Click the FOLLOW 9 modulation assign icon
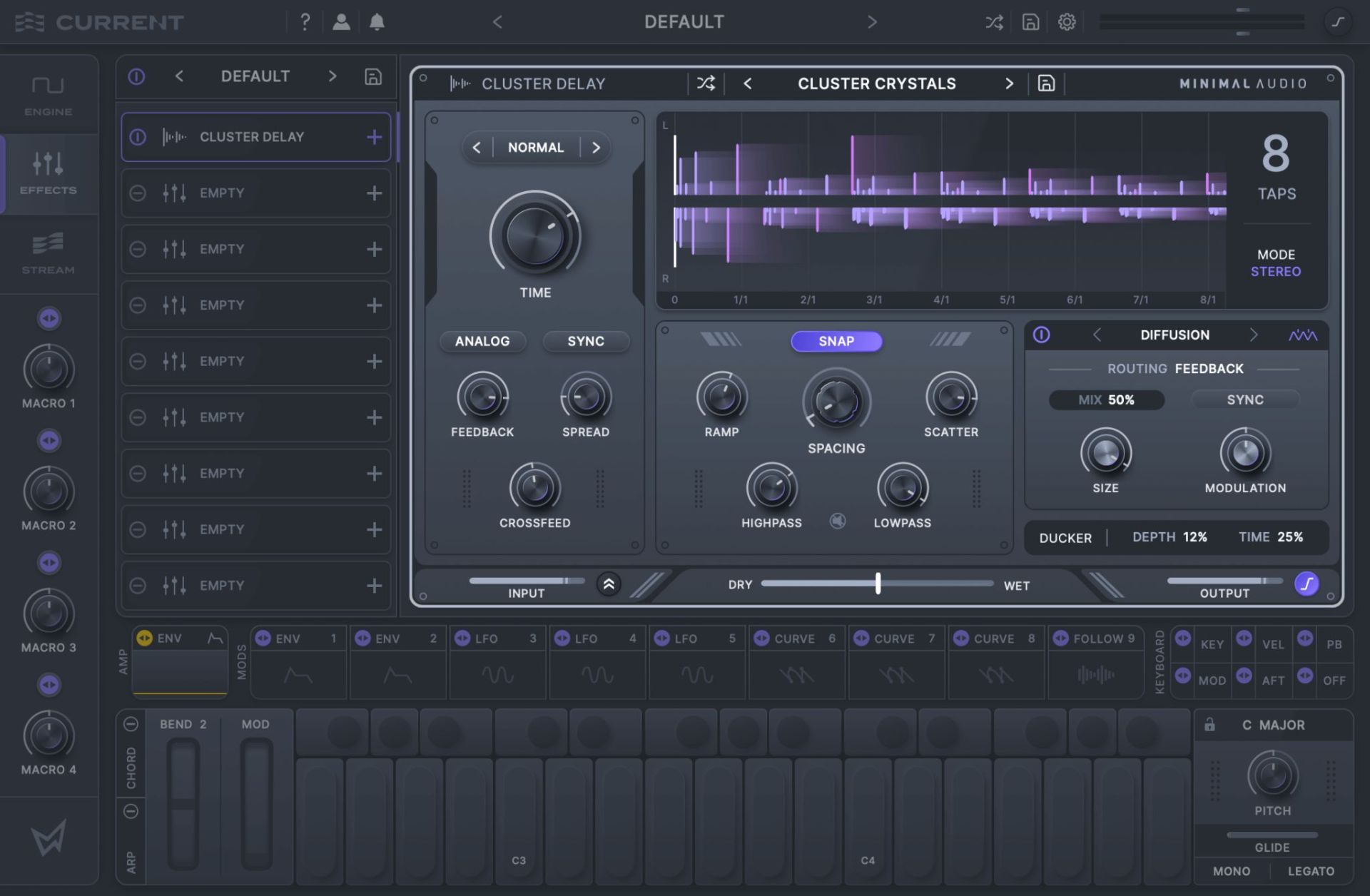Image resolution: width=1370 pixels, height=896 pixels. 1061,638
